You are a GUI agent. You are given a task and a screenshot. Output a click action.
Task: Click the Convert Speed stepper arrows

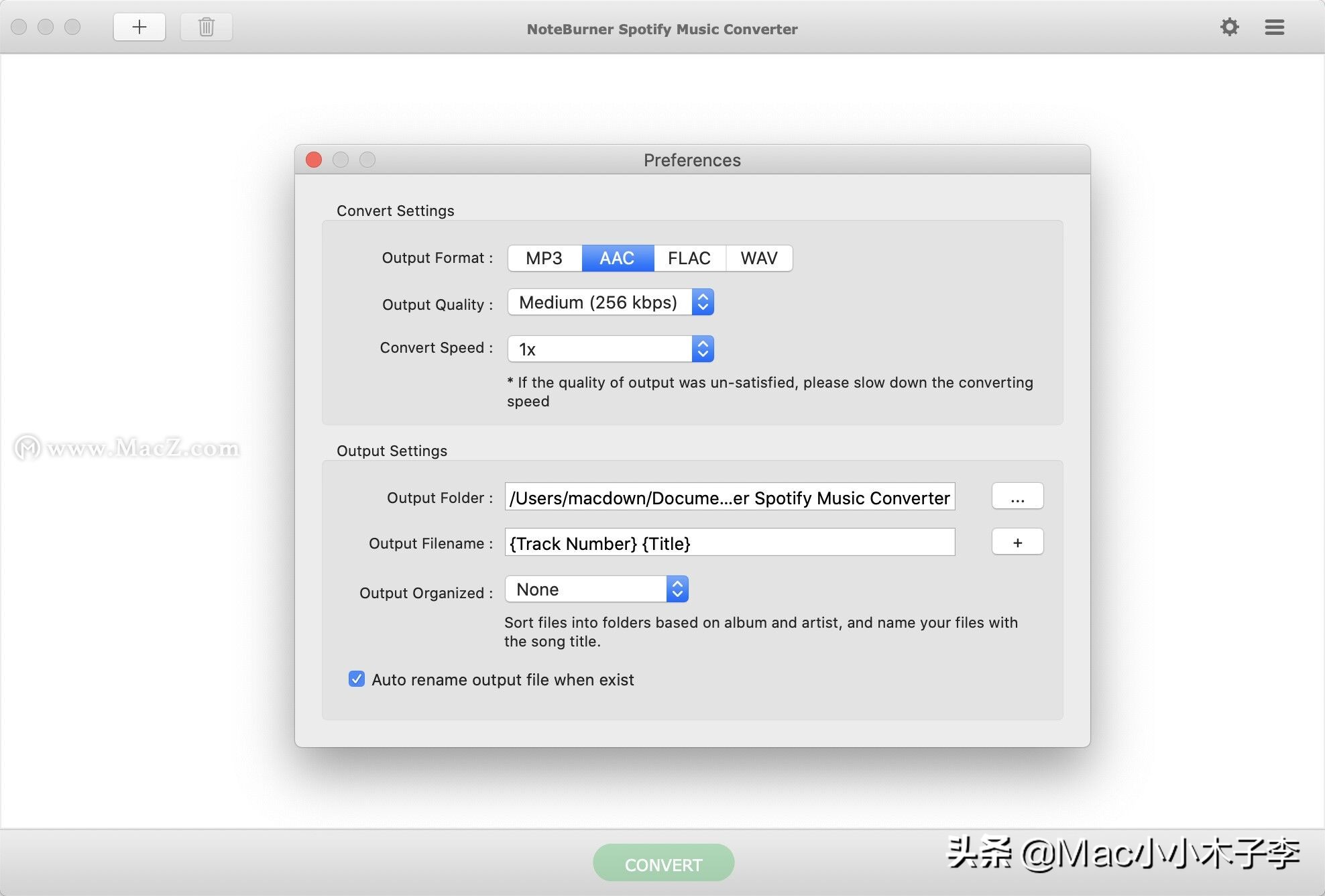point(702,348)
